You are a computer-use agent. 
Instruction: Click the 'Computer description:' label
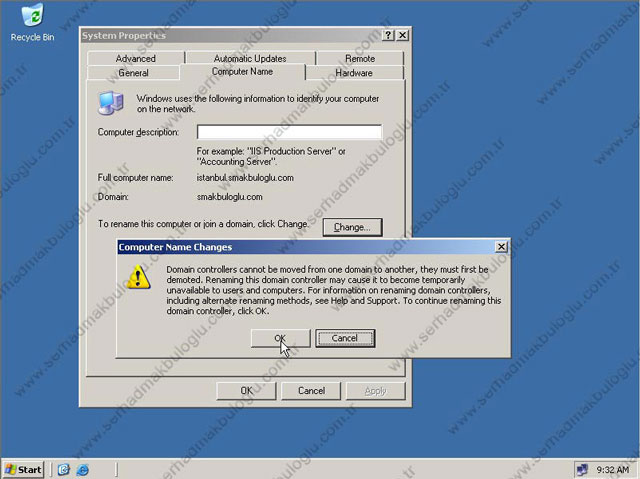[138, 132]
